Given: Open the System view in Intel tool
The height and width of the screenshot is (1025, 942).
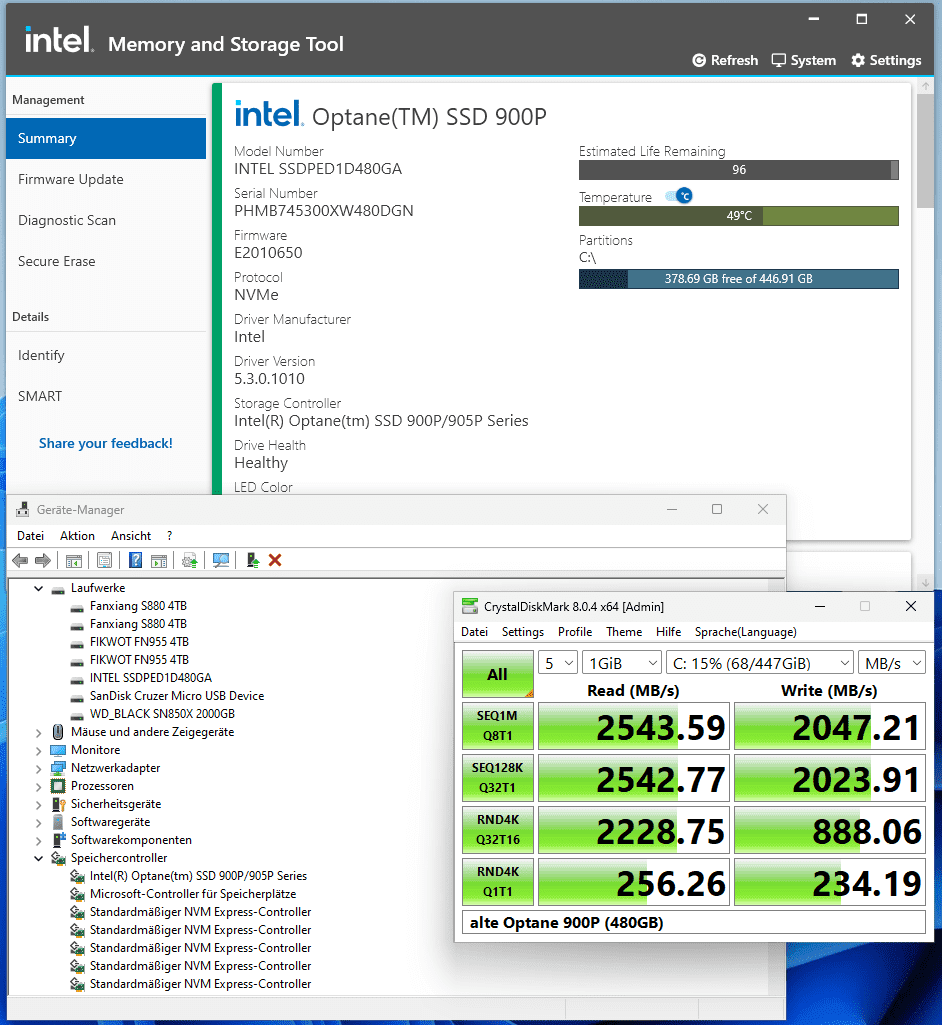Looking at the screenshot, I should click(803, 60).
